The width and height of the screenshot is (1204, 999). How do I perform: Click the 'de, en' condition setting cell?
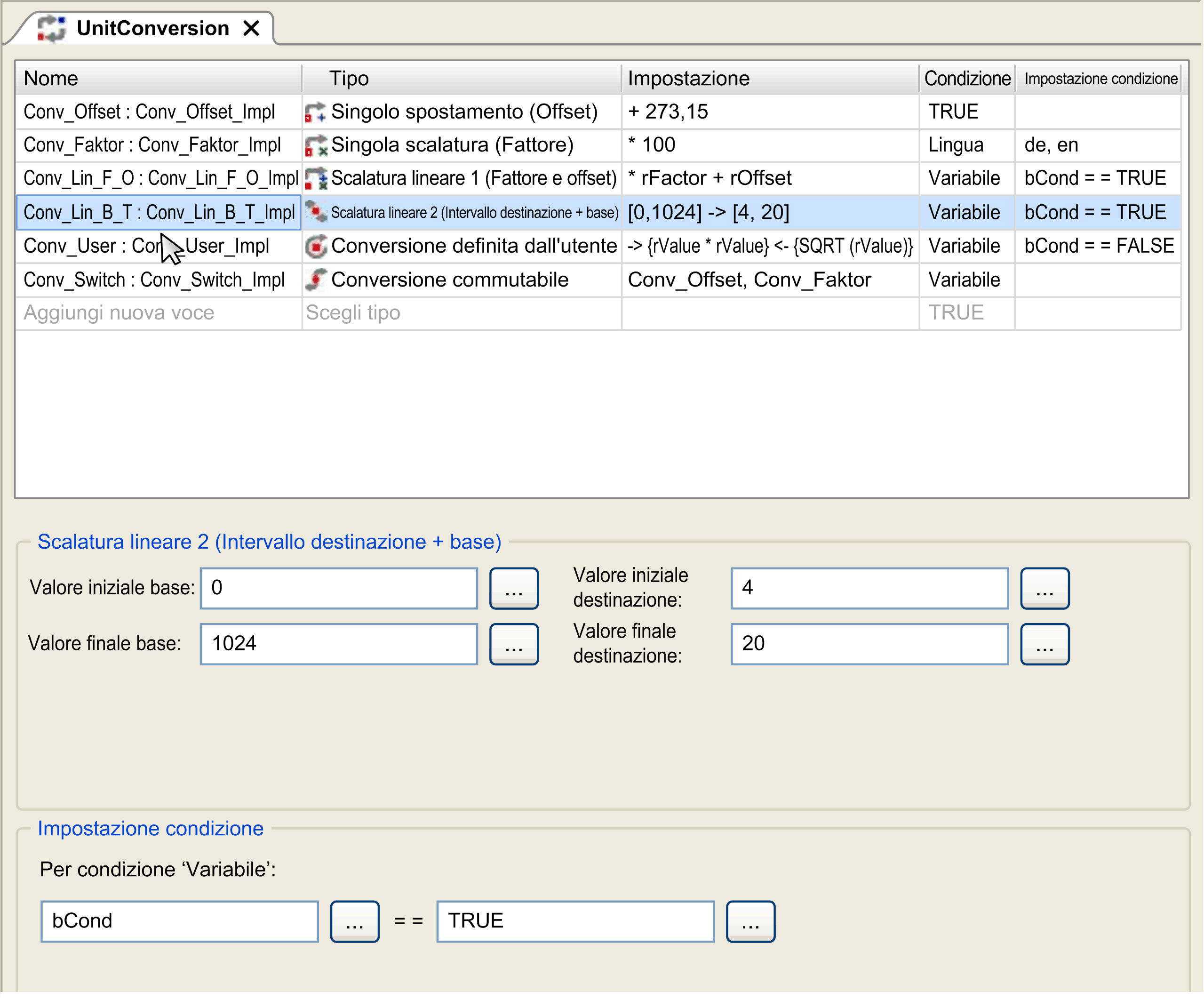pyautogui.click(x=1098, y=145)
